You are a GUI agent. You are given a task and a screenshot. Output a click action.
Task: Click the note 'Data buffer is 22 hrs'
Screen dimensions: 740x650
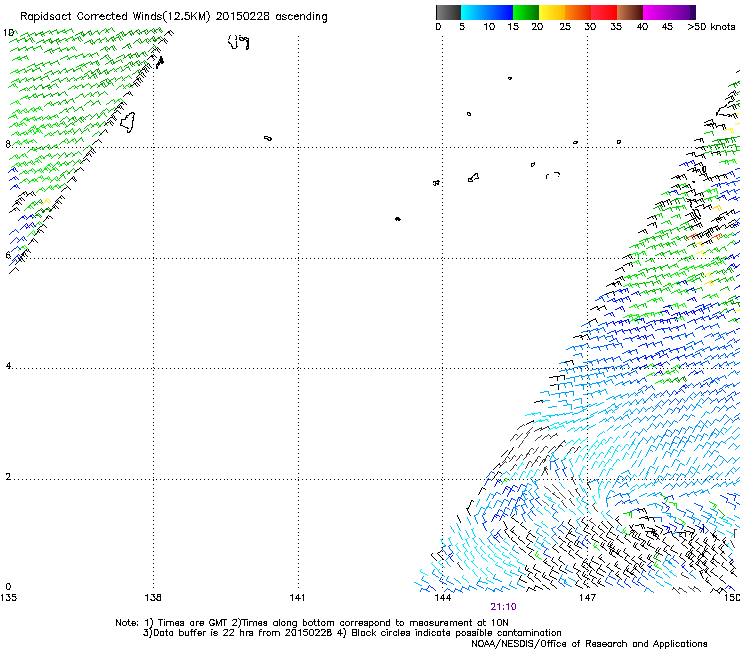pyautogui.click(x=204, y=633)
